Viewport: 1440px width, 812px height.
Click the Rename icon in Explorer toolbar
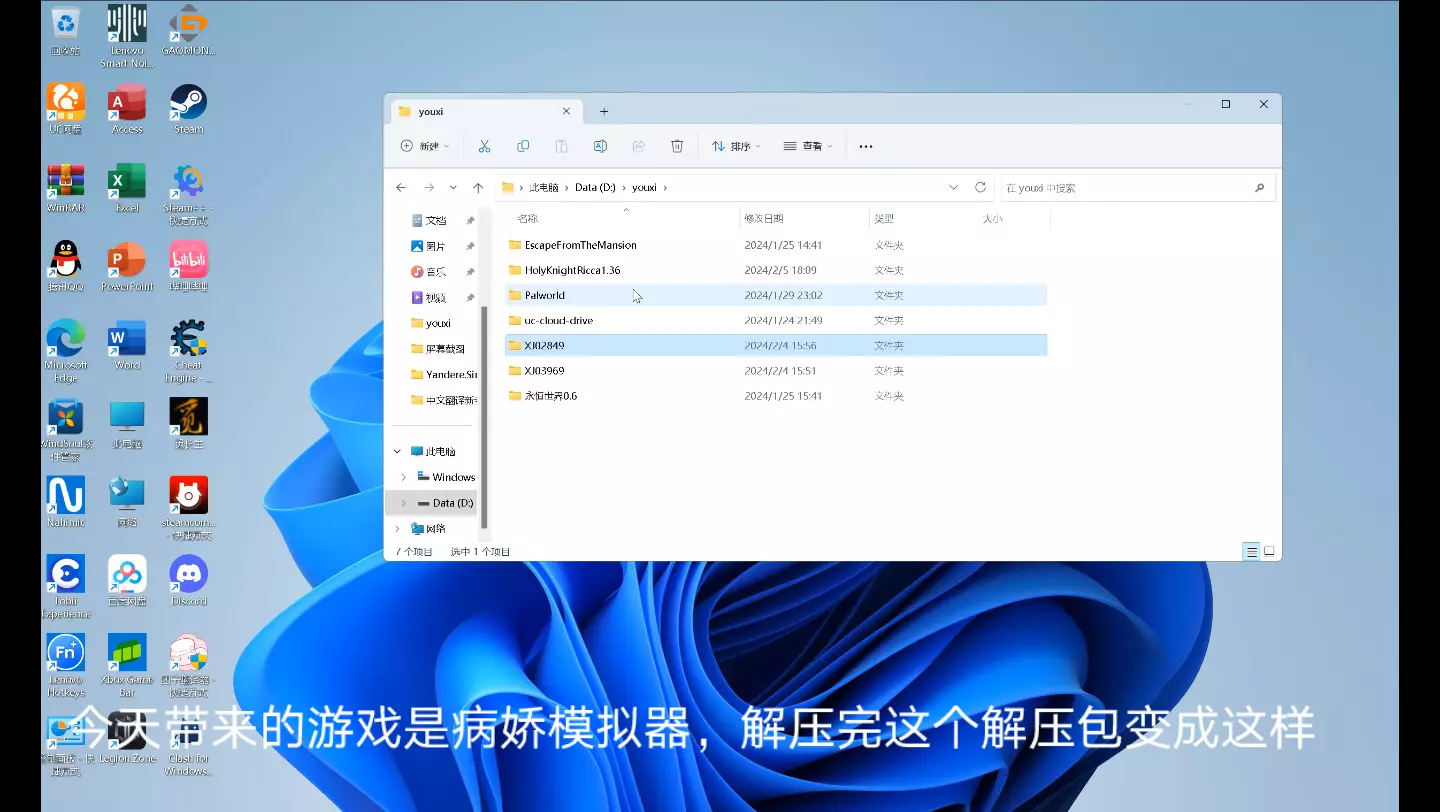(x=600, y=146)
